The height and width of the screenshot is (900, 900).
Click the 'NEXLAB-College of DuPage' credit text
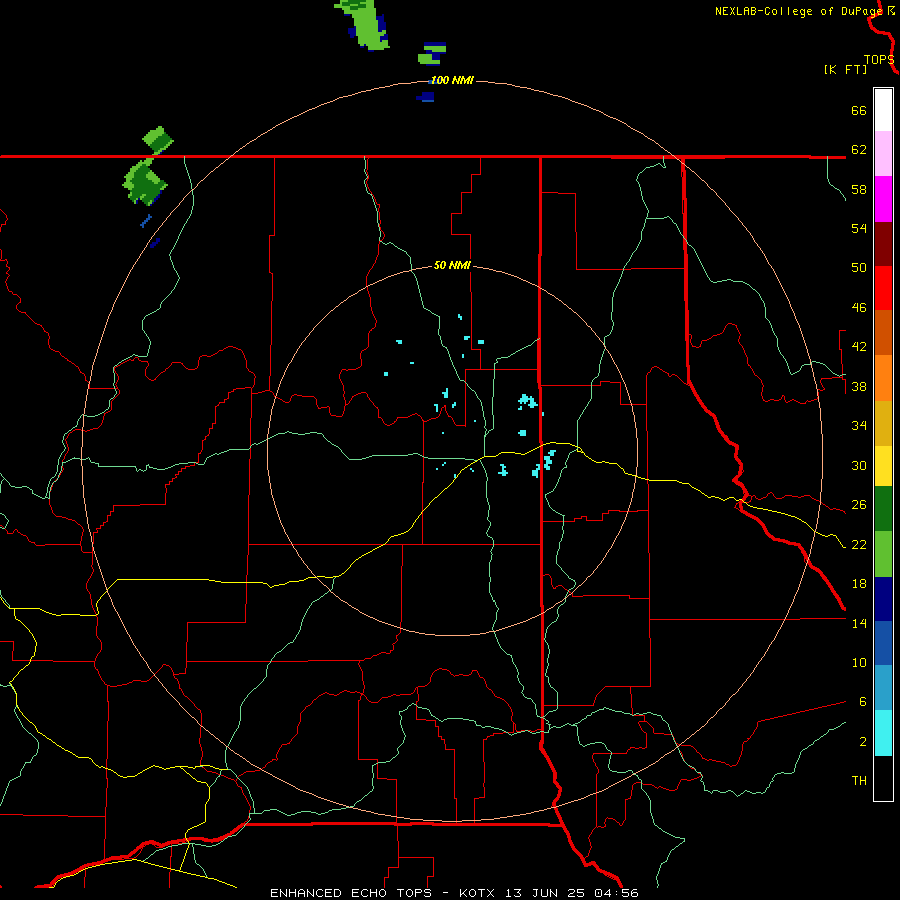(798, 11)
